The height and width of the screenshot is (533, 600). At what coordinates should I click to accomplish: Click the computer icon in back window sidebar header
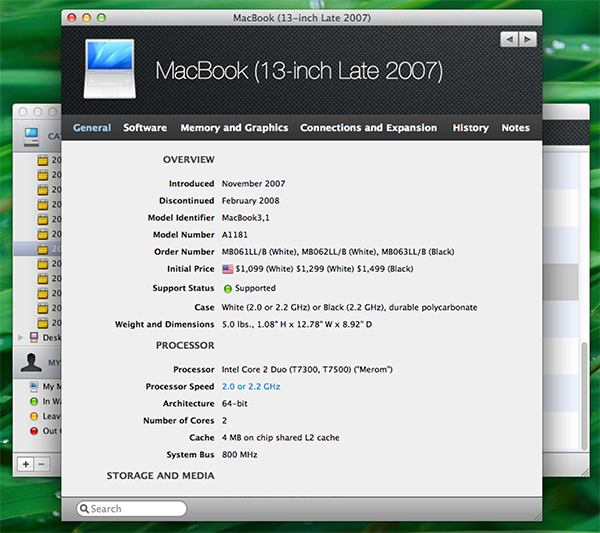coord(31,137)
